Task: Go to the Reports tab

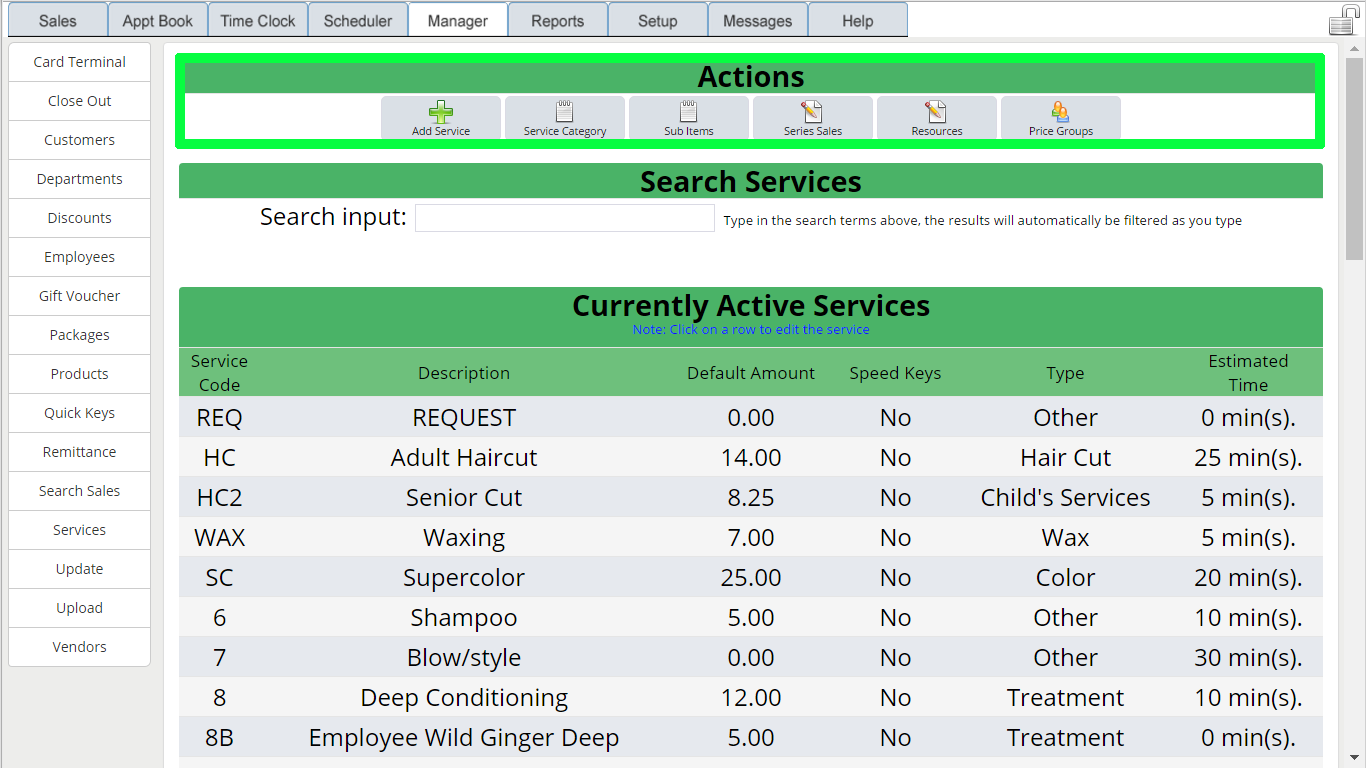Action: point(558,20)
